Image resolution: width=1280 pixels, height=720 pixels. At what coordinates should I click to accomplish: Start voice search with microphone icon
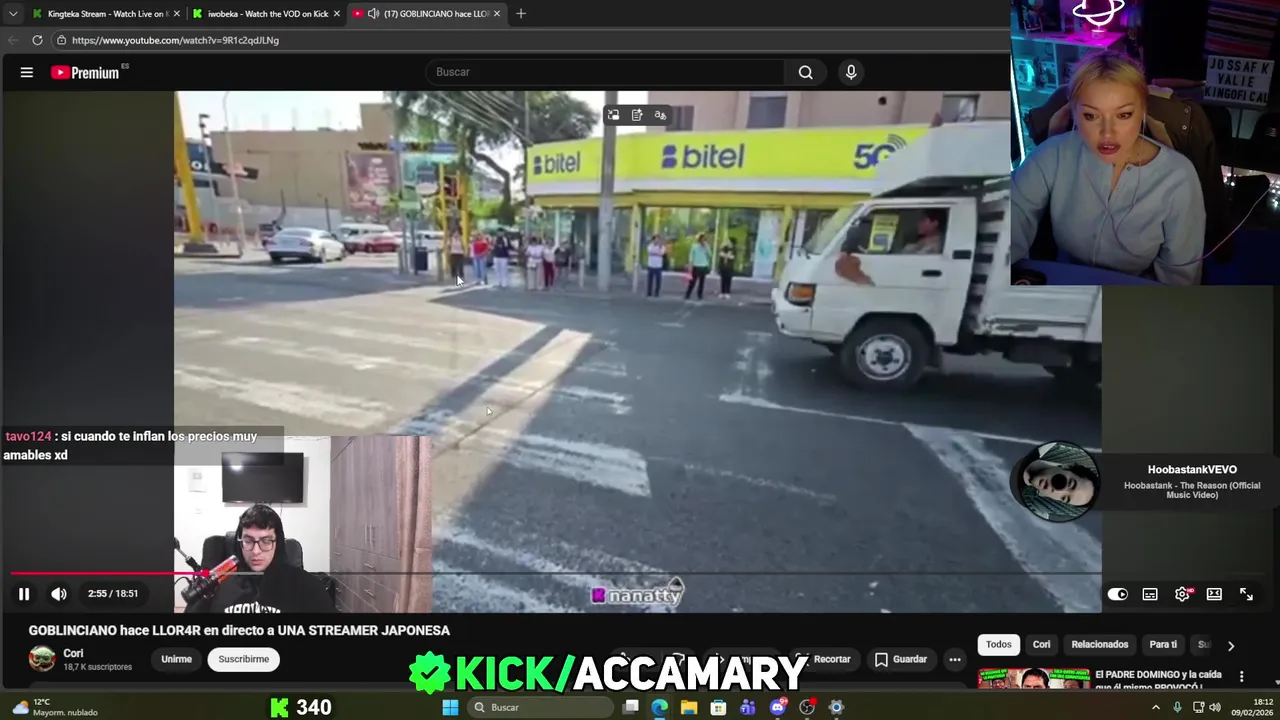click(851, 72)
